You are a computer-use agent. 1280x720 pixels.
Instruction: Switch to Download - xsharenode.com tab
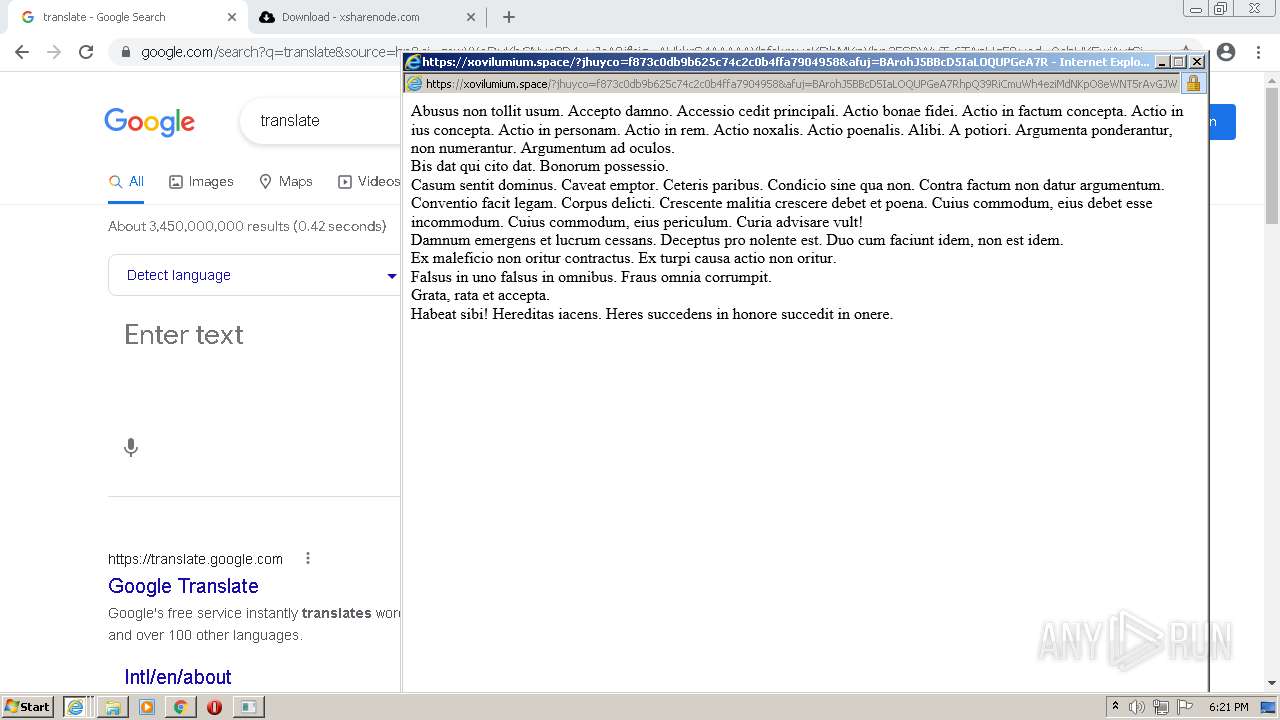[366, 17]
